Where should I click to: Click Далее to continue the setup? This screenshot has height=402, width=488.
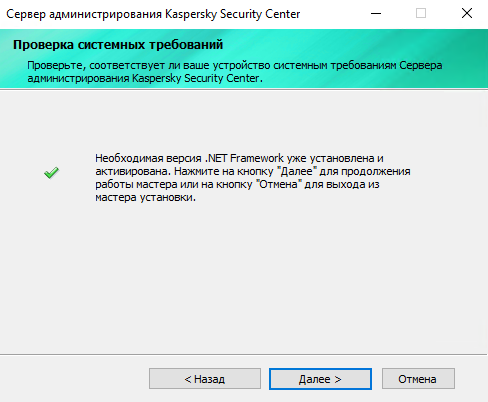pos(320,379)
